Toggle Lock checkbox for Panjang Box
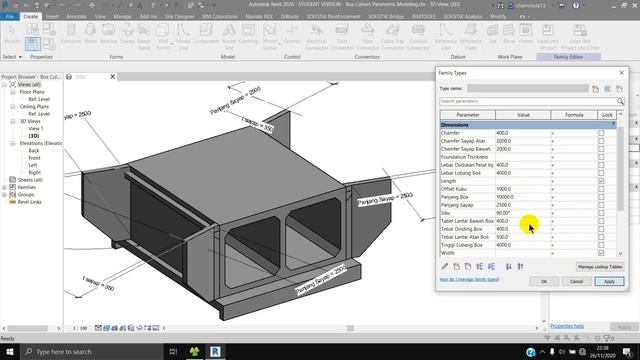The width and height of the screenshot is (640, 360). (601, 197)
